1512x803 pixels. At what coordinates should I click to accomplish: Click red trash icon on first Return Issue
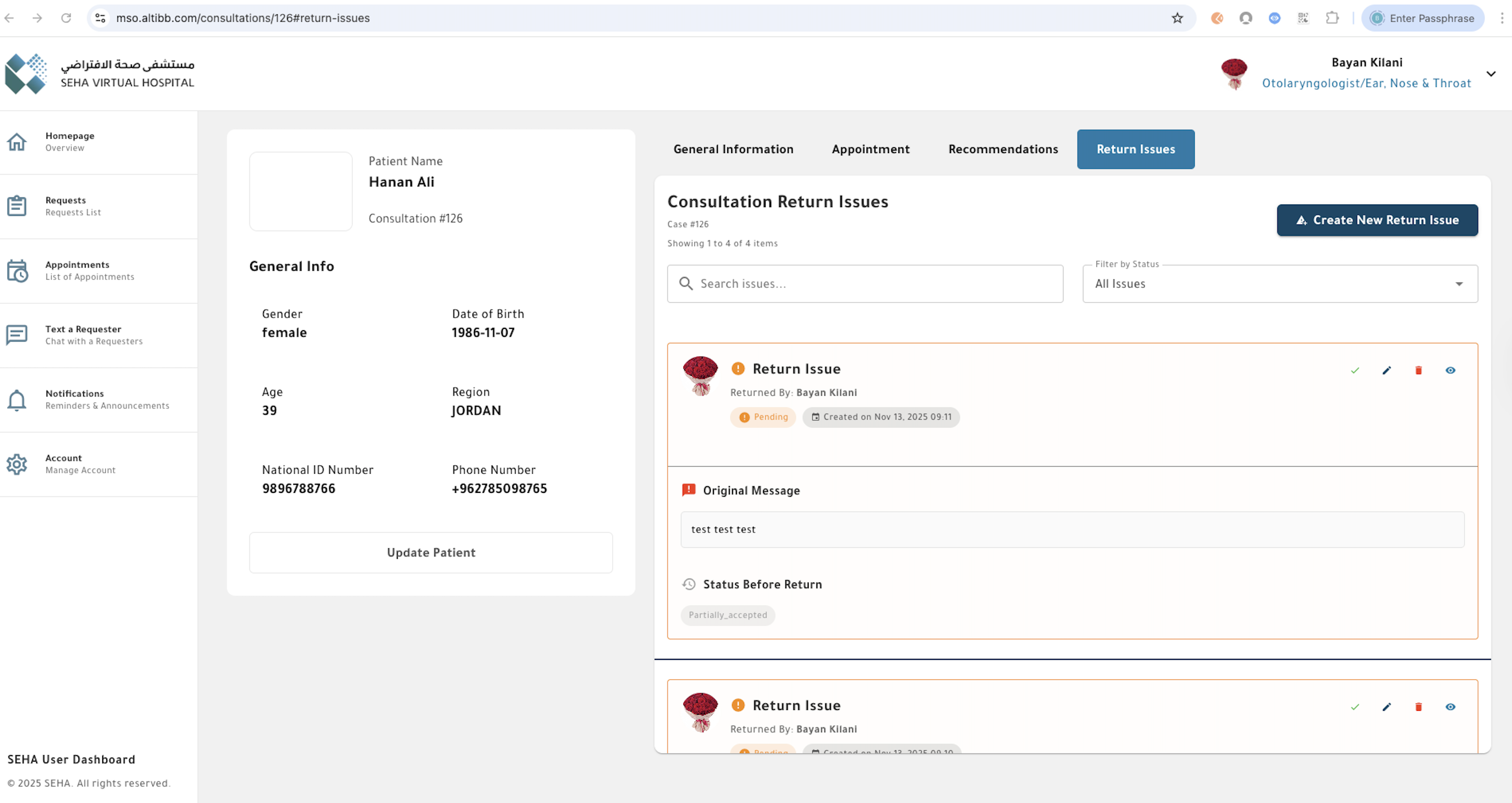click(1418, 370)
